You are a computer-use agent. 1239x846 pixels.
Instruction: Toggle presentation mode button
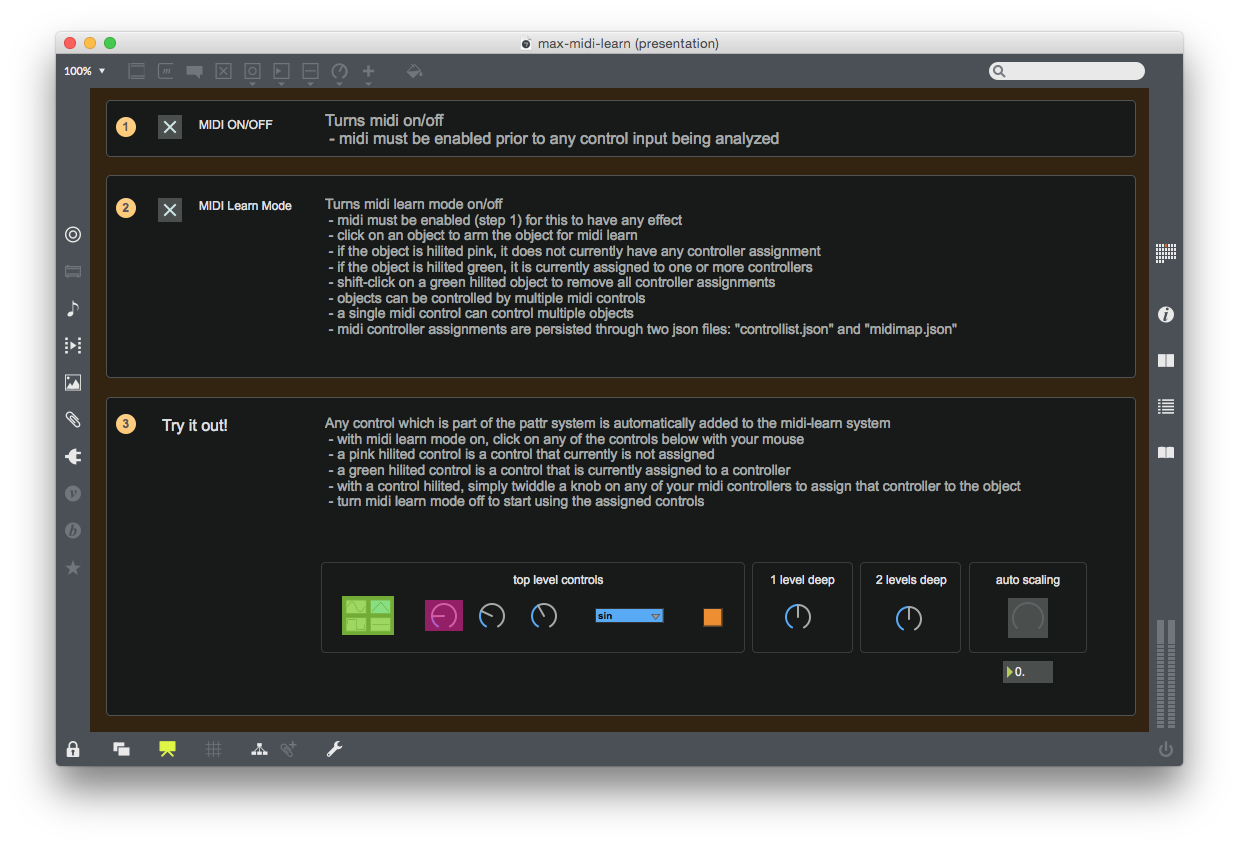click(x=167, y=749)
